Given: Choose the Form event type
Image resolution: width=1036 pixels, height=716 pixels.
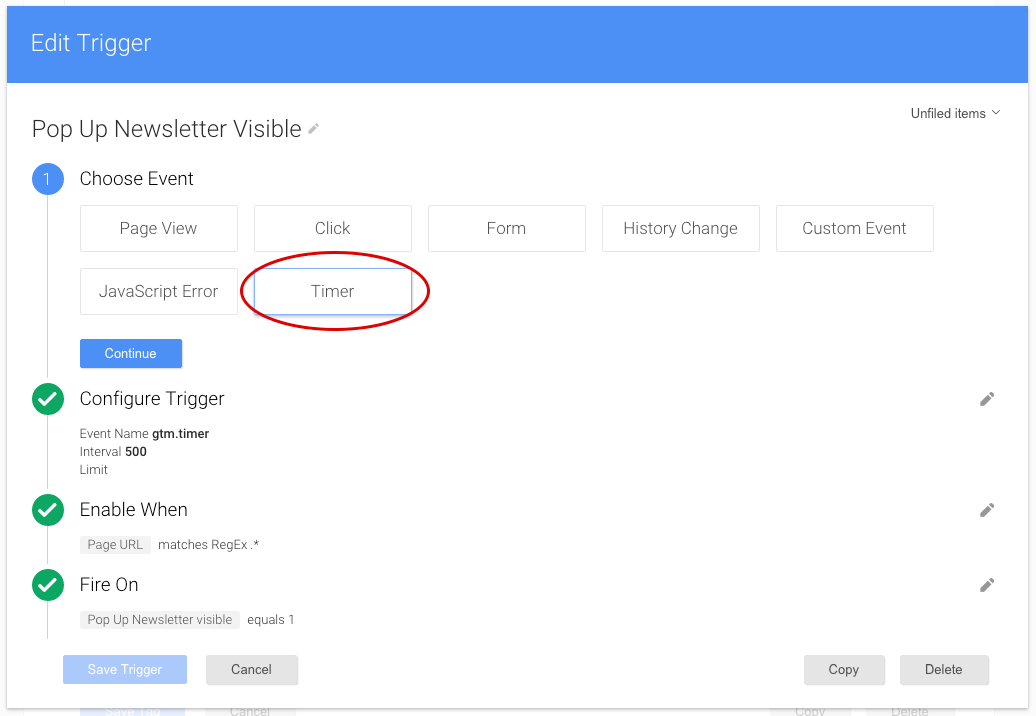Looking at the screenshot, I should coord(507,229).
